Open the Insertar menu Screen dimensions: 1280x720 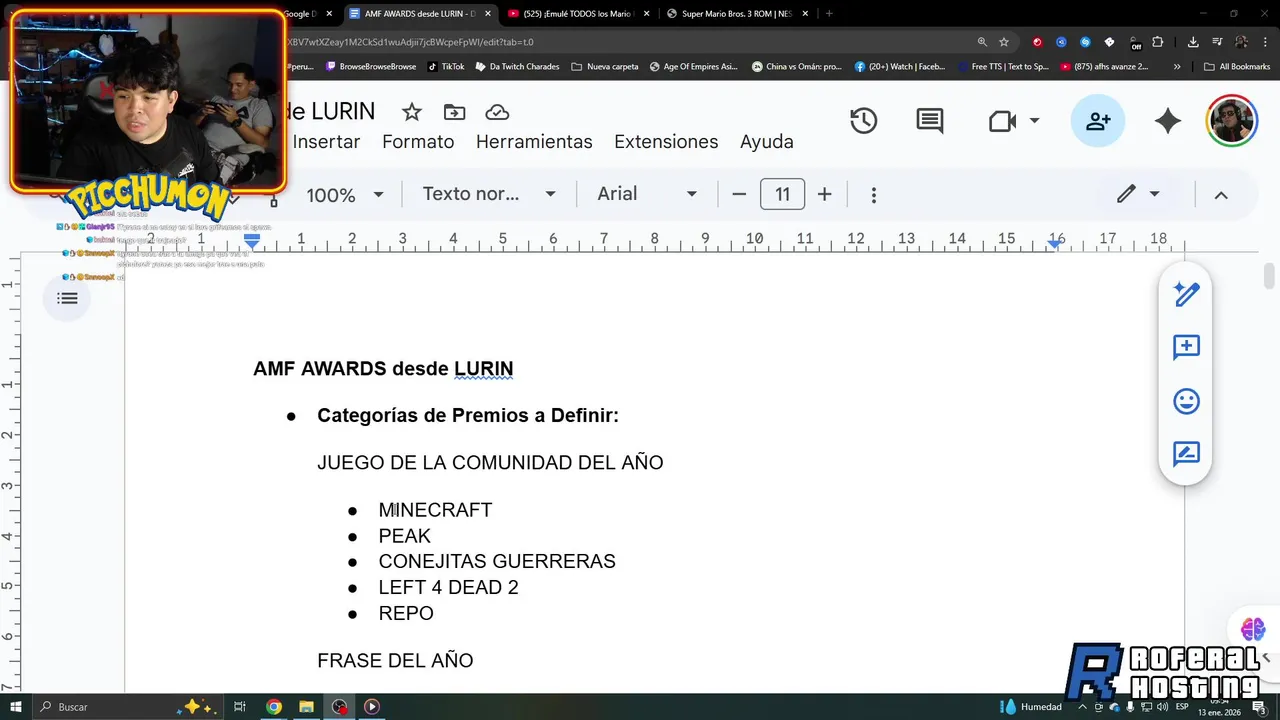[326, 142]
